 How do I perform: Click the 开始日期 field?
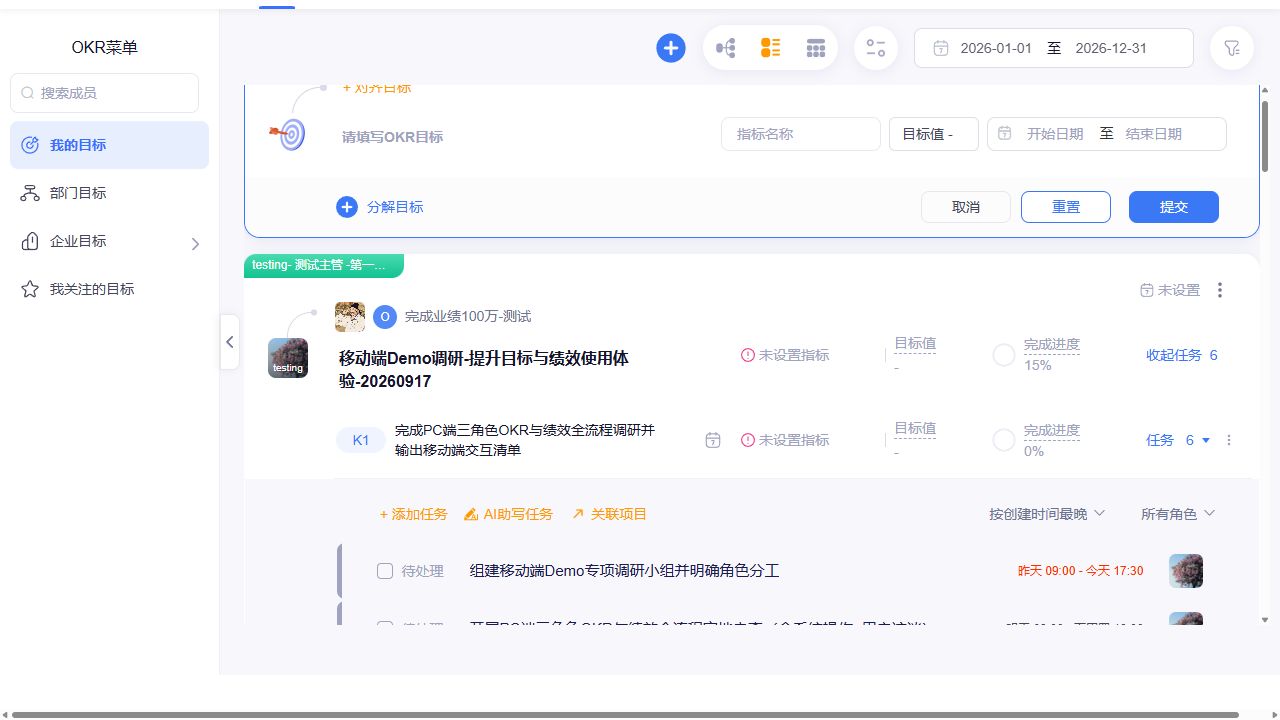[x=1055, y=134]
